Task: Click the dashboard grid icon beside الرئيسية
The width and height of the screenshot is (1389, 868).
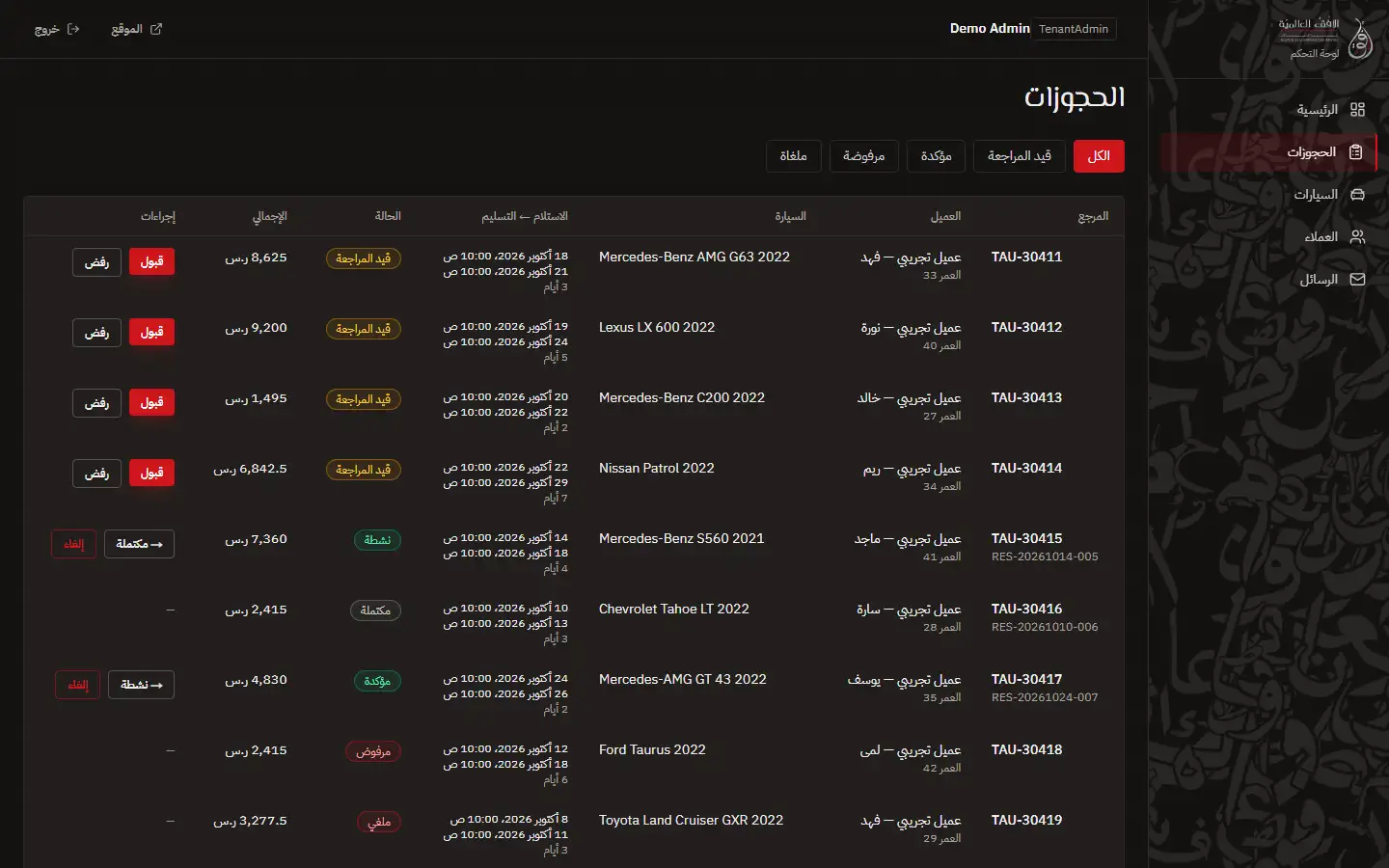Action: point(1357,110)
